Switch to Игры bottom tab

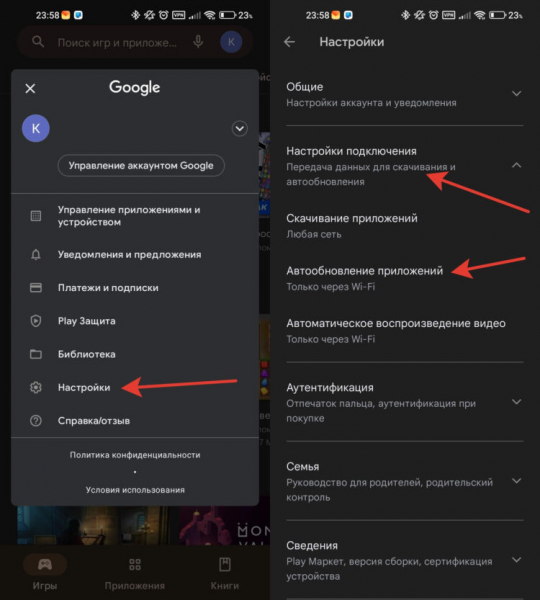click(45, 574)
